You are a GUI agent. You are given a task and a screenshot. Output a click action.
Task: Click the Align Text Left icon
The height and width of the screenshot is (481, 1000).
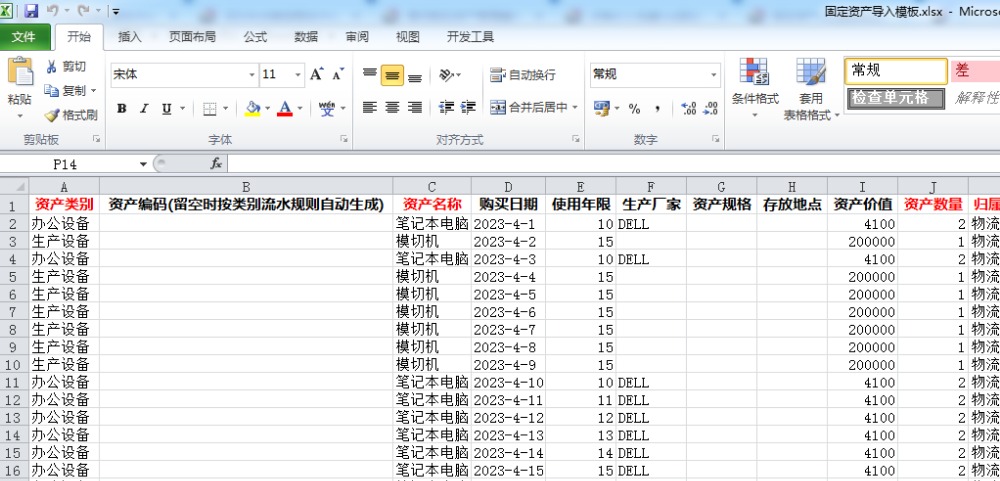tap(370, 108)
